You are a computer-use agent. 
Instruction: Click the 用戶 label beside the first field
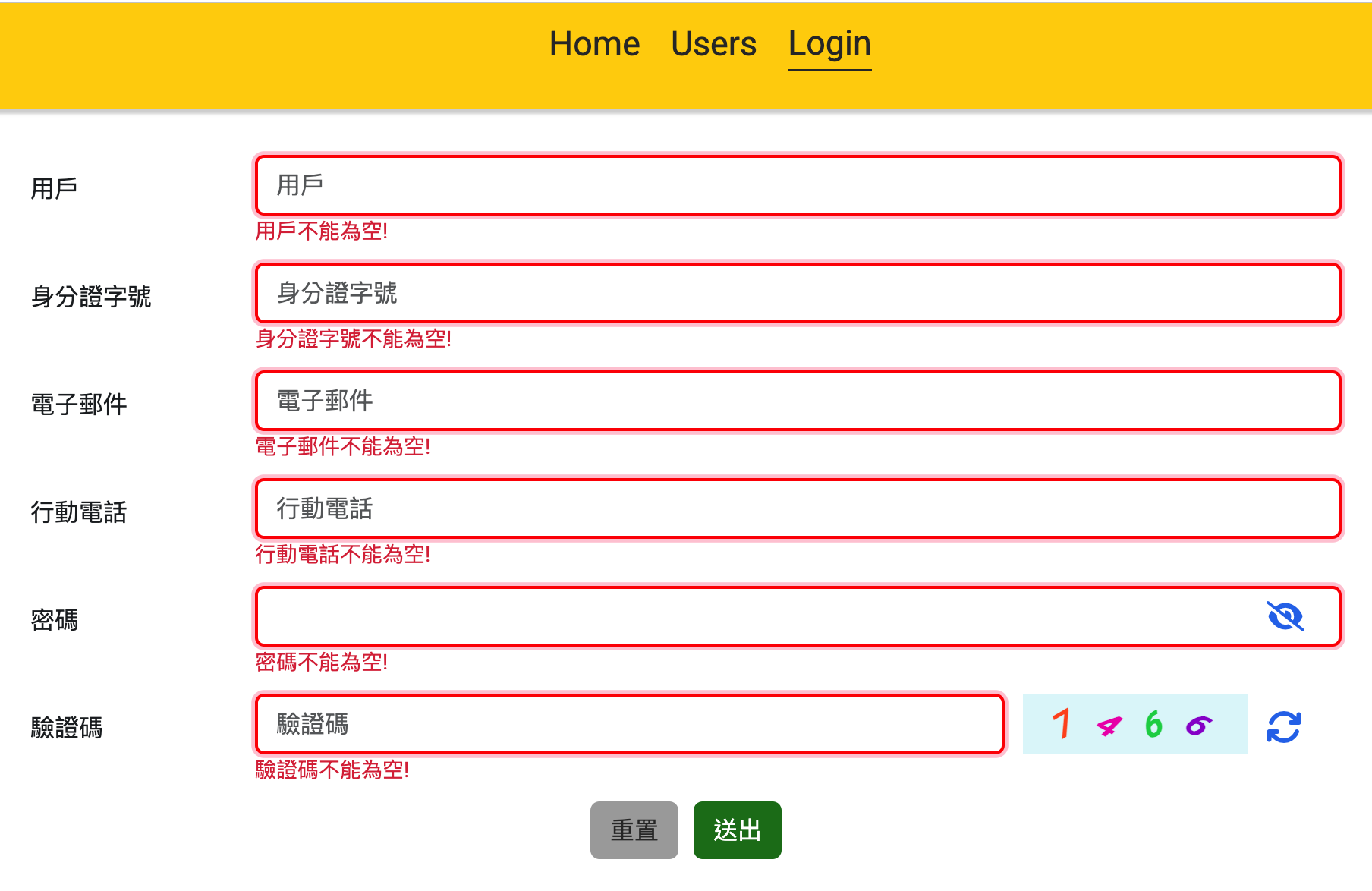[54, 188]
